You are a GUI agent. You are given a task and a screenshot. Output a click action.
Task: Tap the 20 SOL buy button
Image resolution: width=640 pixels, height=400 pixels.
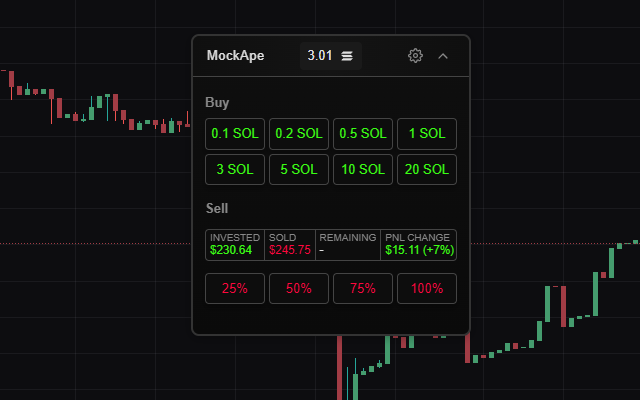[x=426, y=169]
